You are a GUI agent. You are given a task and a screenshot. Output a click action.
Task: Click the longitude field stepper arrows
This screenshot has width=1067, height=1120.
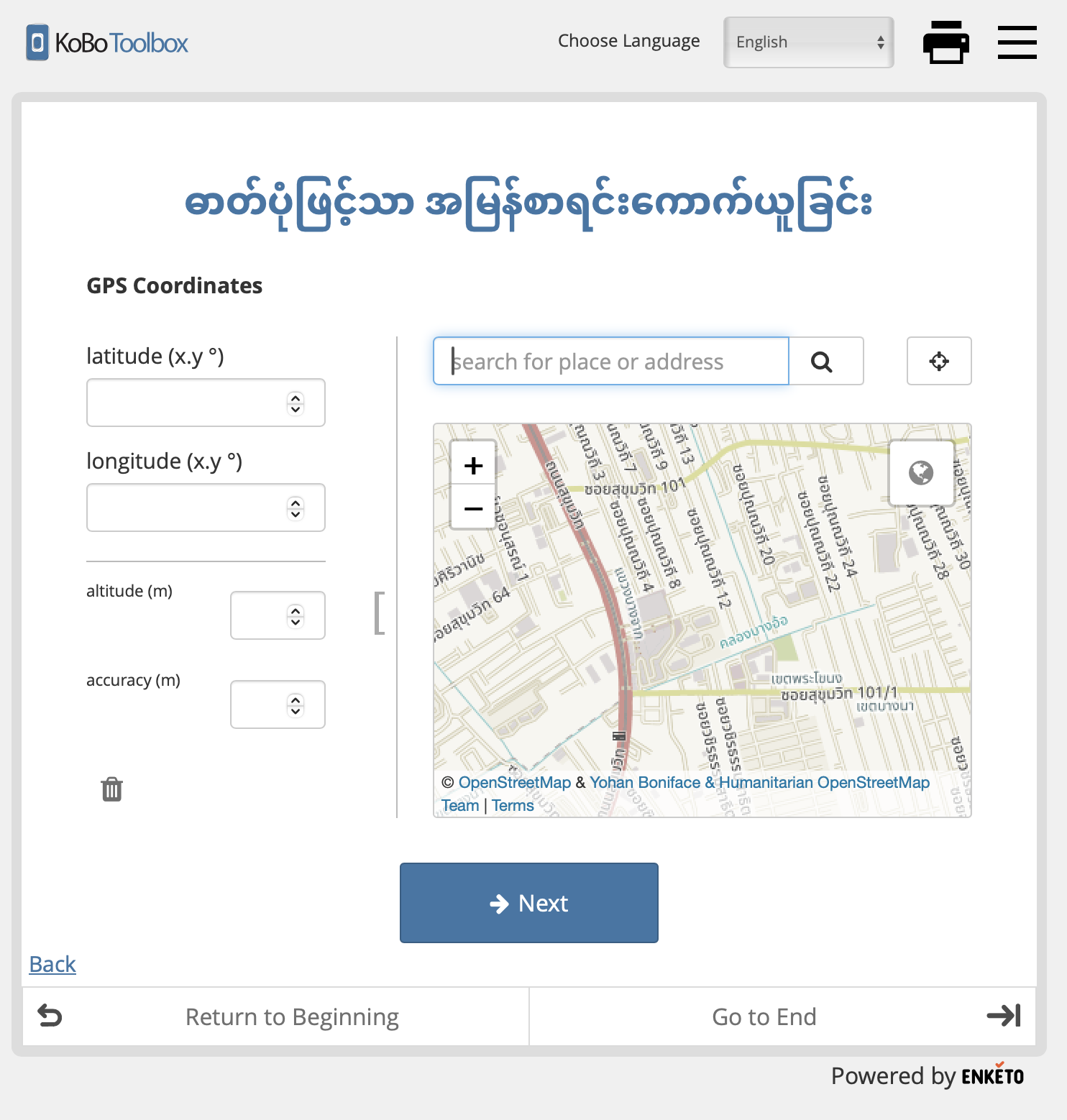pyautogui.click(x=296, y=508)
